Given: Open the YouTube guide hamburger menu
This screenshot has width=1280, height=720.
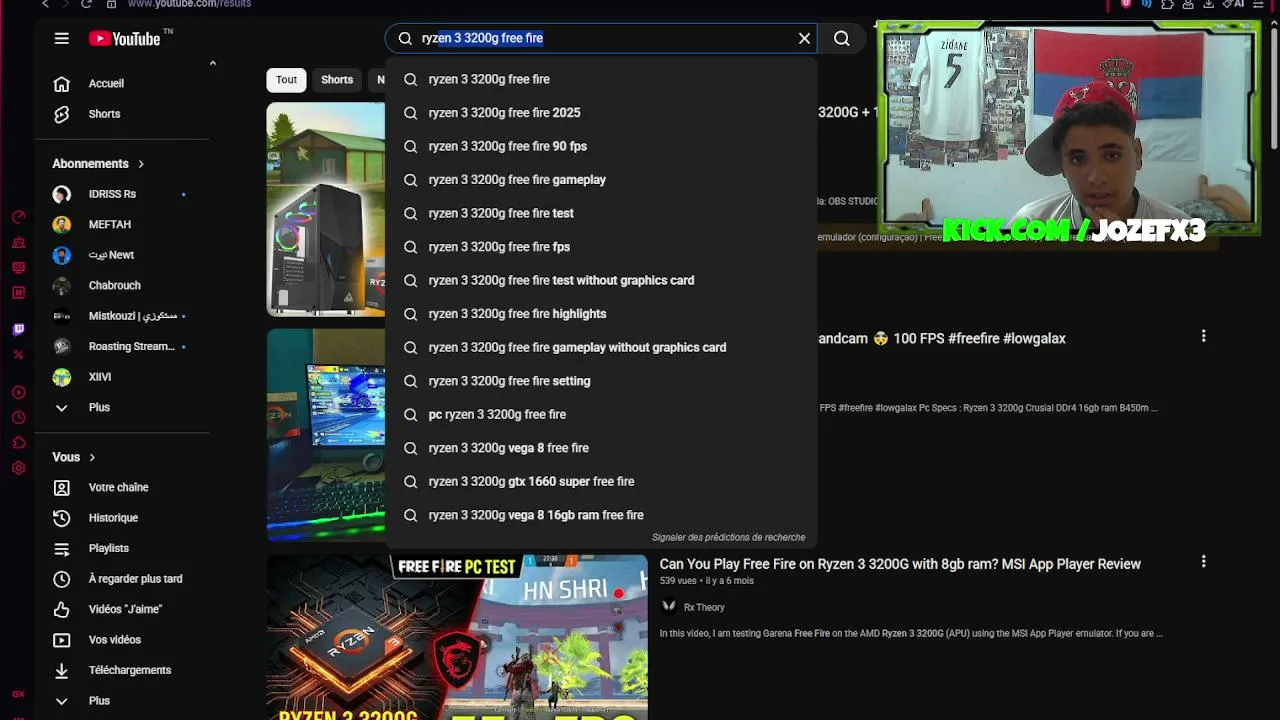Looking at the screenshot, I should [62, 38].
